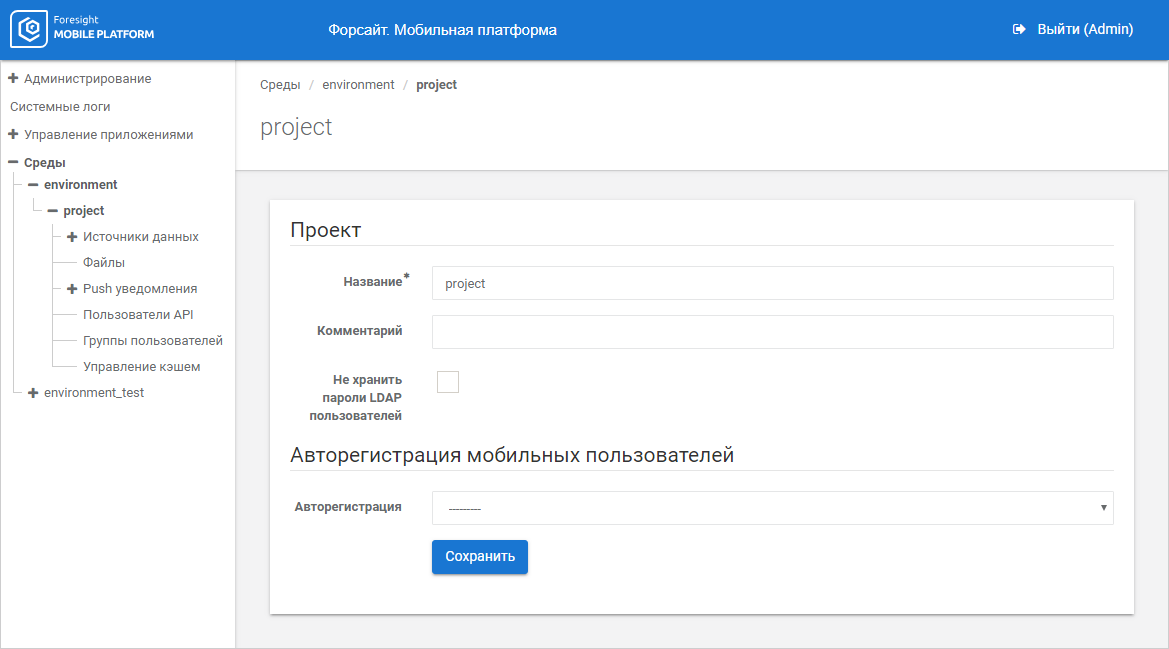1169x649 pixels.
Task: Click the Название input field
Action: click(772, 283)
